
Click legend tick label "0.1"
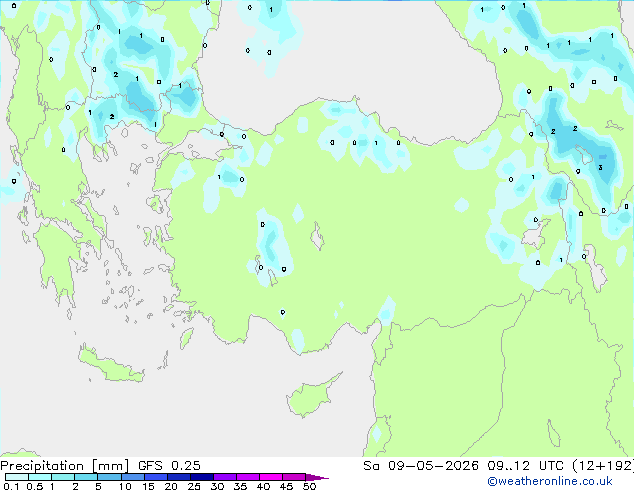11,486
